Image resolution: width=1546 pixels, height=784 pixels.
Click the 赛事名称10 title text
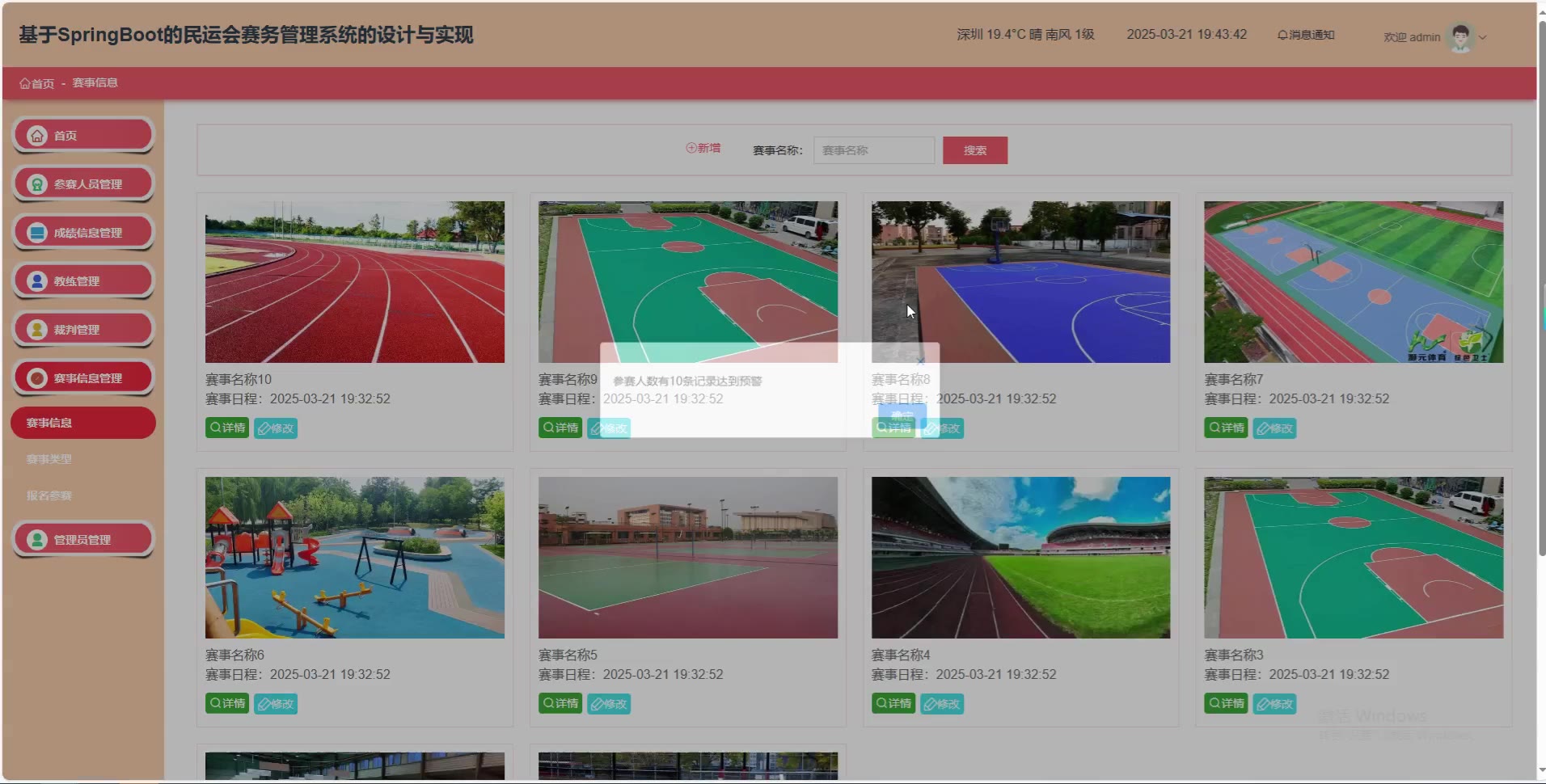[239, 379]
